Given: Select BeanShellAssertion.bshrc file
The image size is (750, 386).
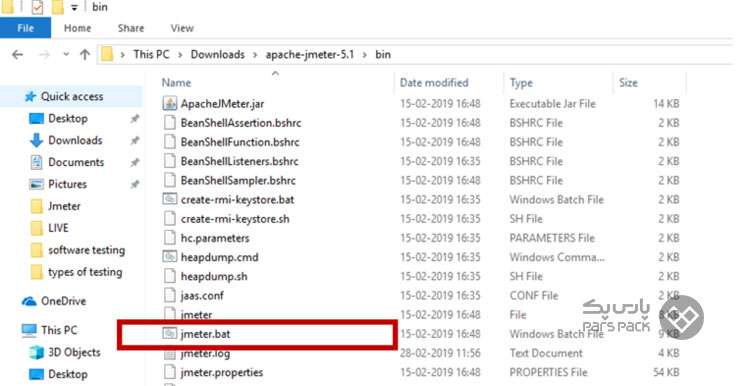Looking at the screenshot, I should [x=241, y=123].
